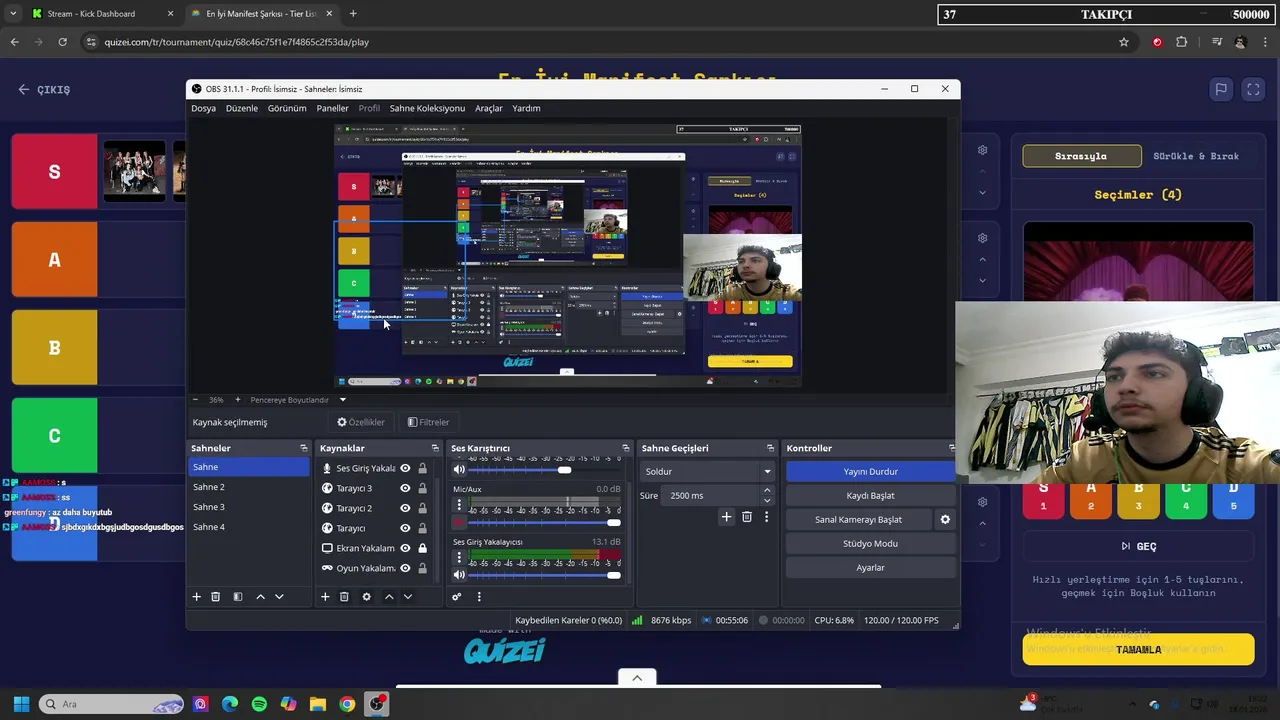Move source up with Kaynaklar up arrow
Image resolution: width=1280 pixels, height=720 pixels.
tap(389, 597)
